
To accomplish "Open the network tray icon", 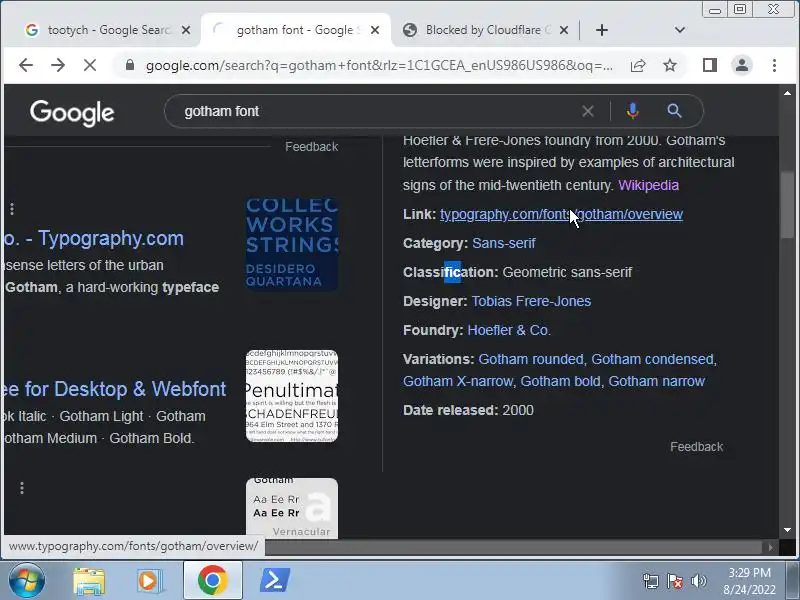I will (x=651, y=581).
